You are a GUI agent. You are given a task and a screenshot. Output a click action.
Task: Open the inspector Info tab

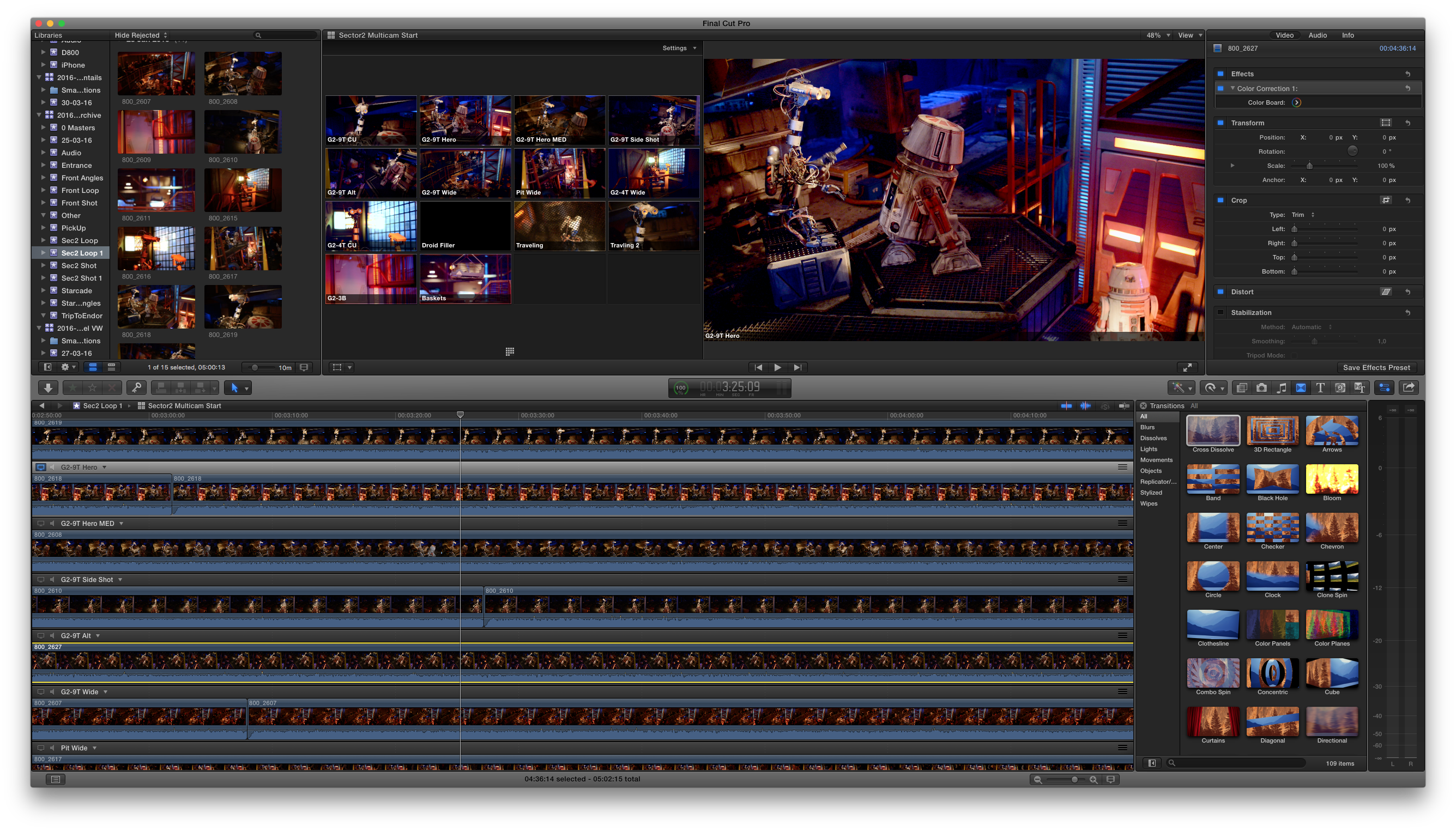coord(1348,35)
